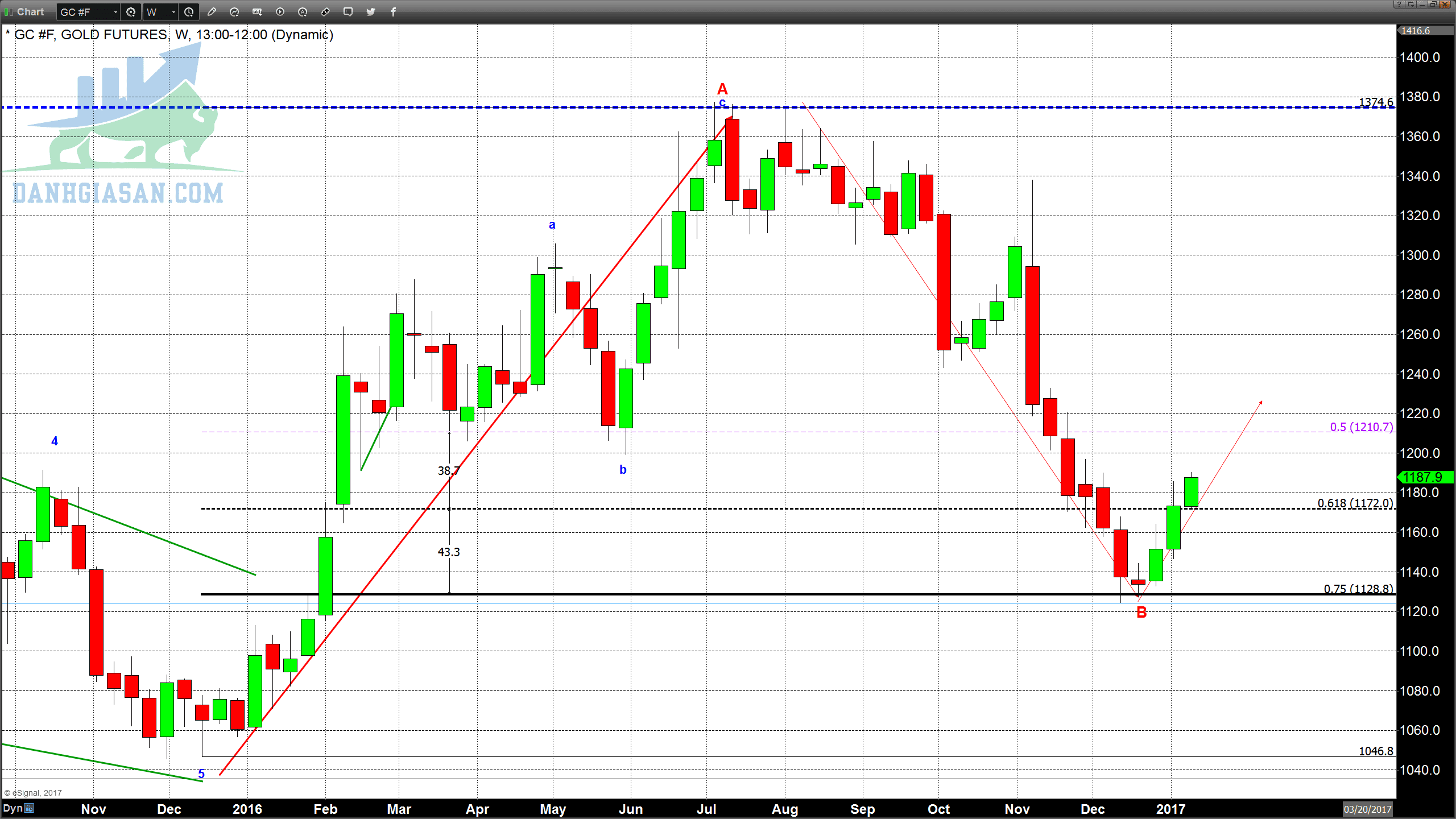Click the green 1187.9 last price tag
The height and width of the screenshot is (819, 1456).
(x=1425, y=477)
